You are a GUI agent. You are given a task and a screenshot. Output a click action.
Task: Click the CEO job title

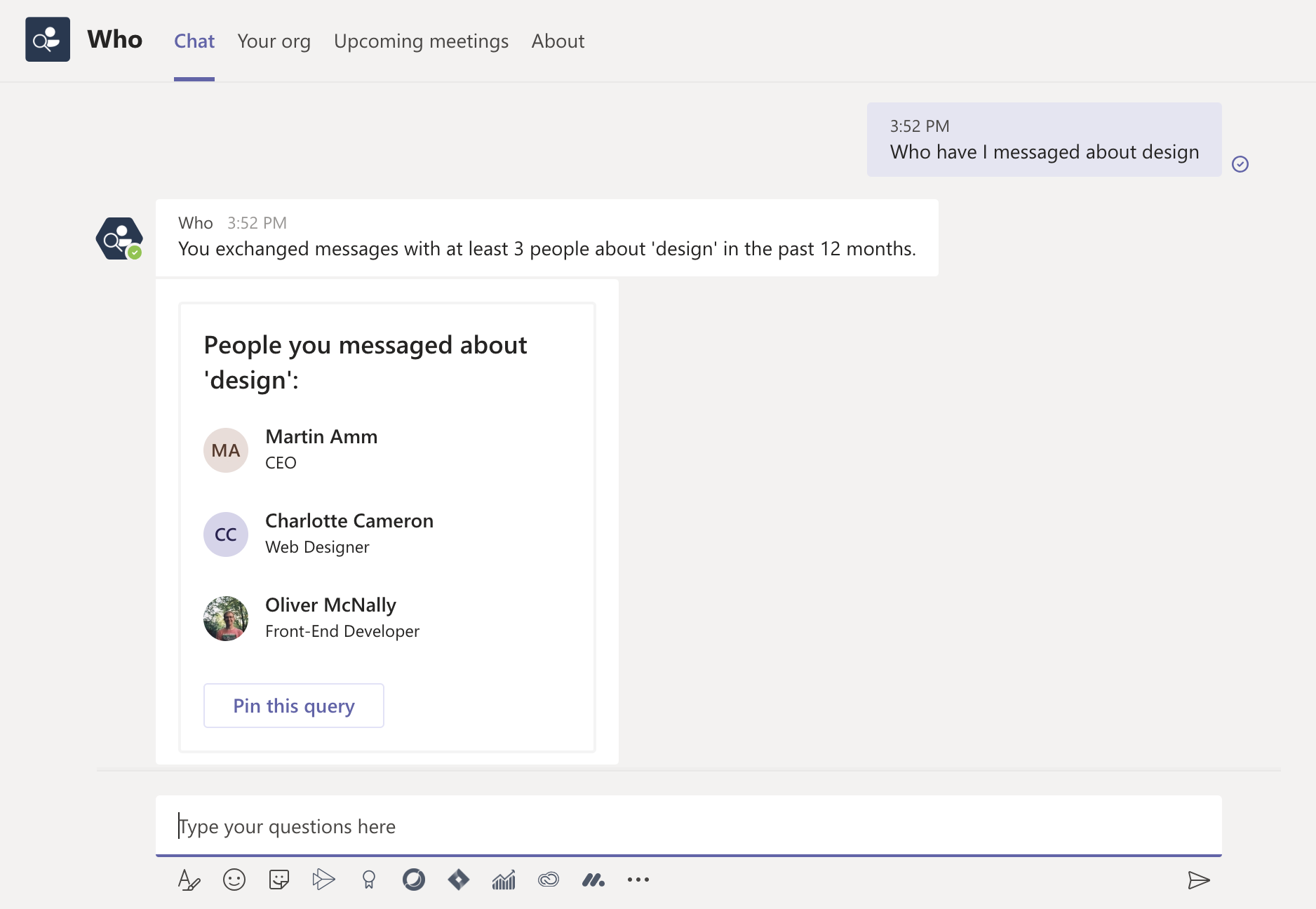point(281,463)
